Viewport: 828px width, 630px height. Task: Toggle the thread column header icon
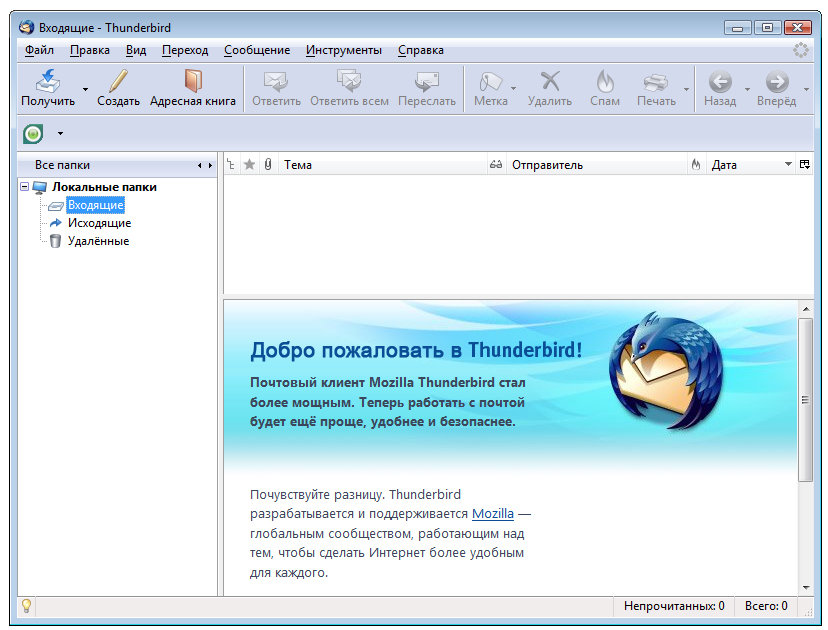[x=231, y=165]
